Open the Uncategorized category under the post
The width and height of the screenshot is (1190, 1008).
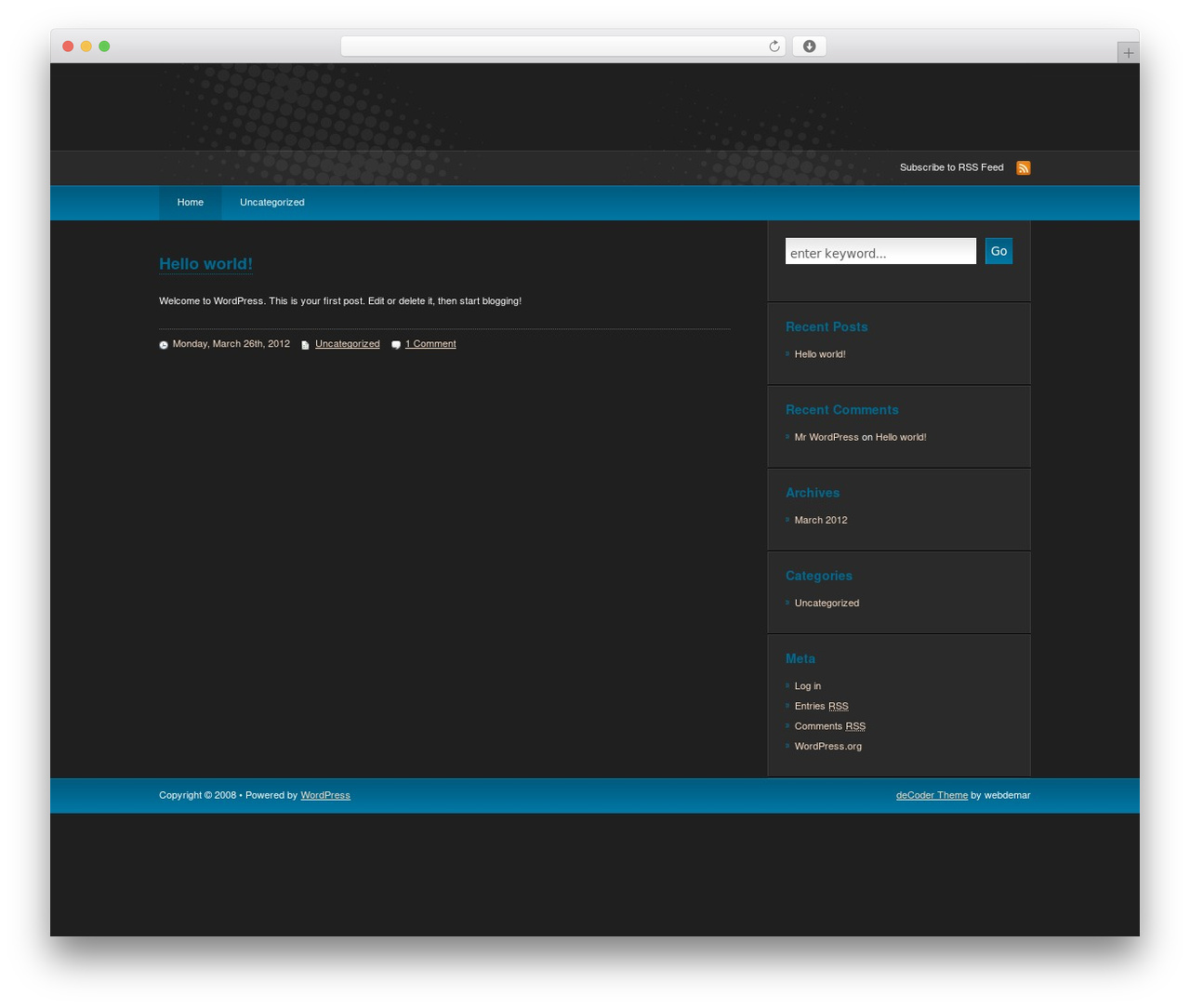tap(348, 344)
